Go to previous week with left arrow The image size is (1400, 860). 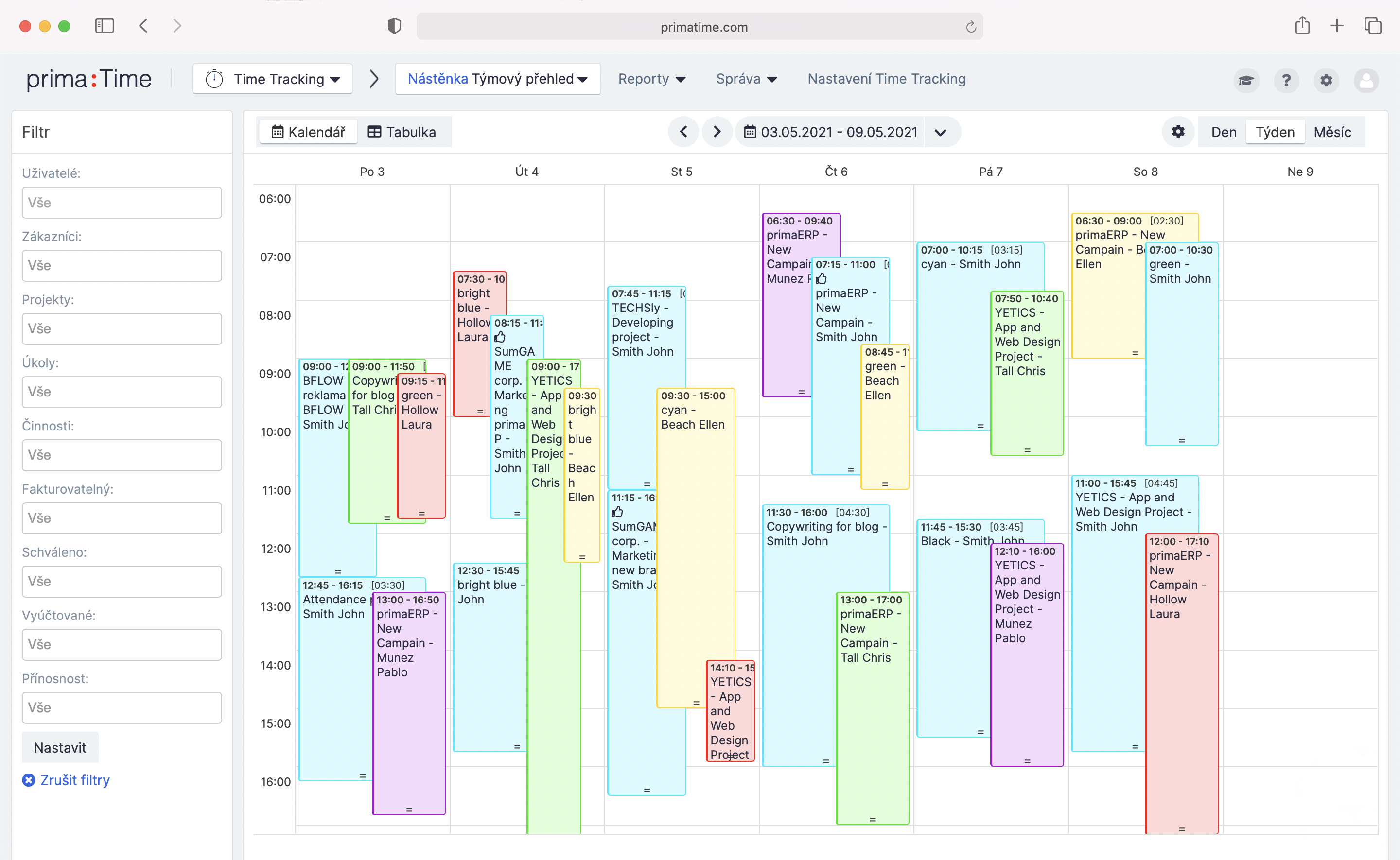coord(684,132)
